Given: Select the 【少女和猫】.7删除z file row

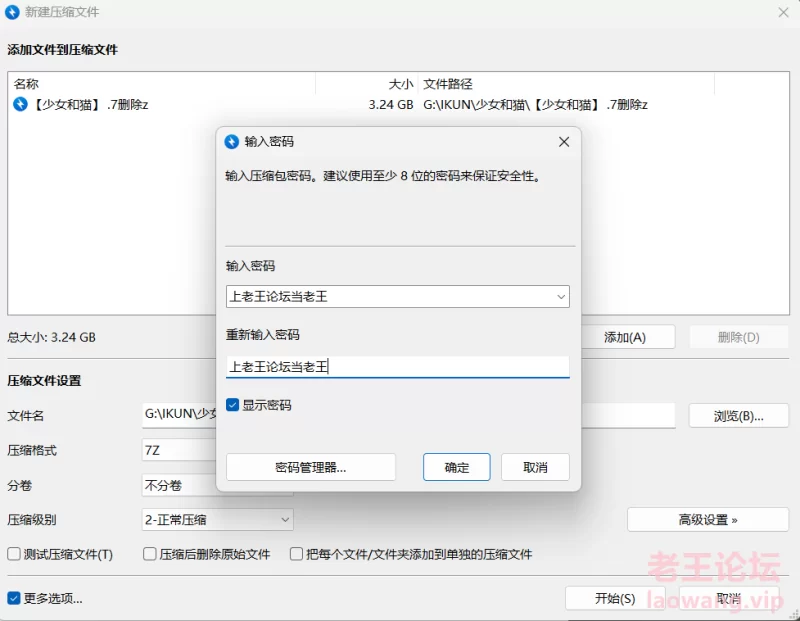Looking at the screenshot, I should (398, 105).
